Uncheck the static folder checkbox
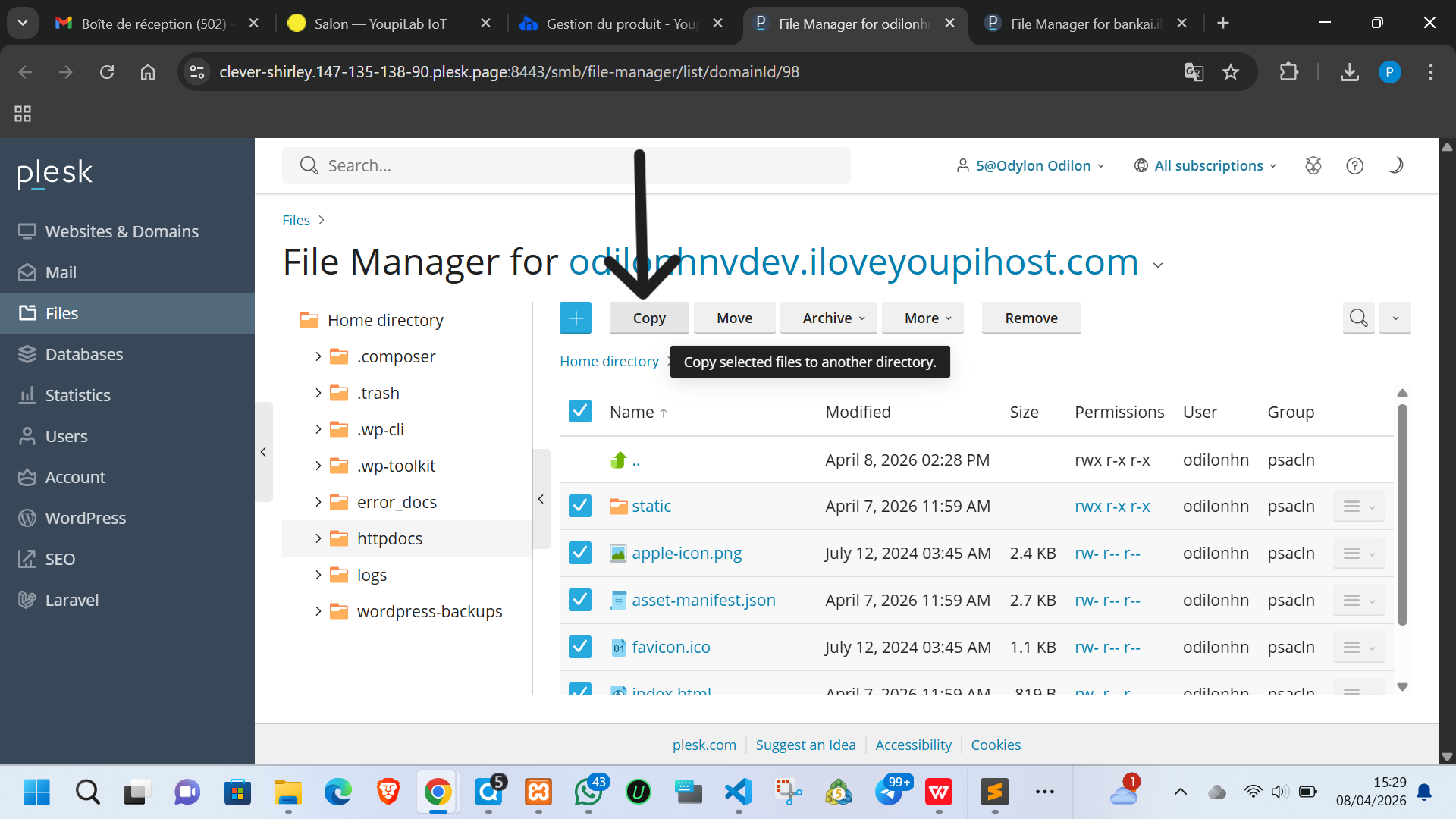The image size is (1456, 819). [x=580, y=506]
